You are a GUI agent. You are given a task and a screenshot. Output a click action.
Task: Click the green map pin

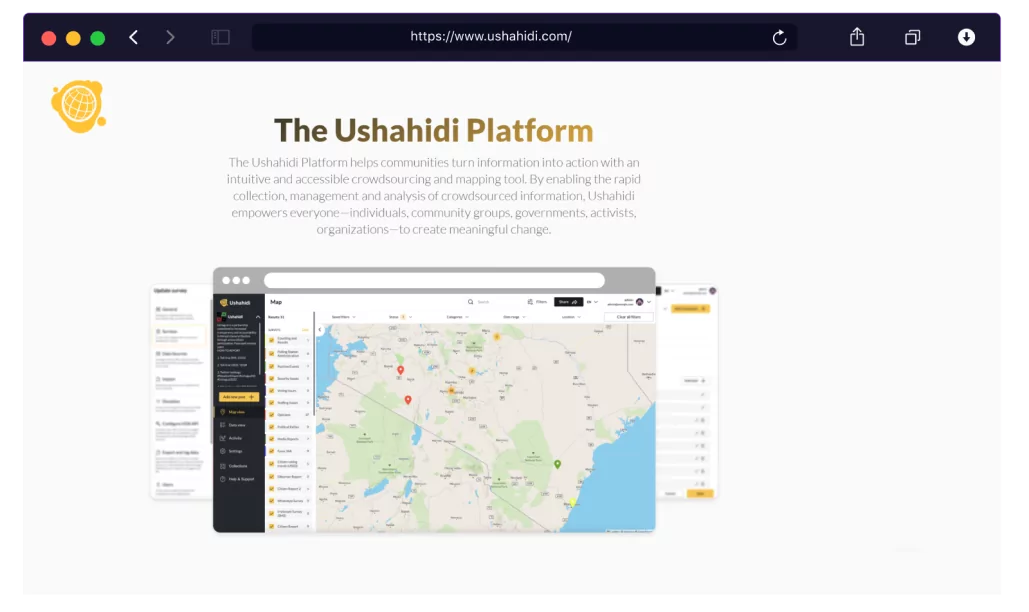pos(557,464)
